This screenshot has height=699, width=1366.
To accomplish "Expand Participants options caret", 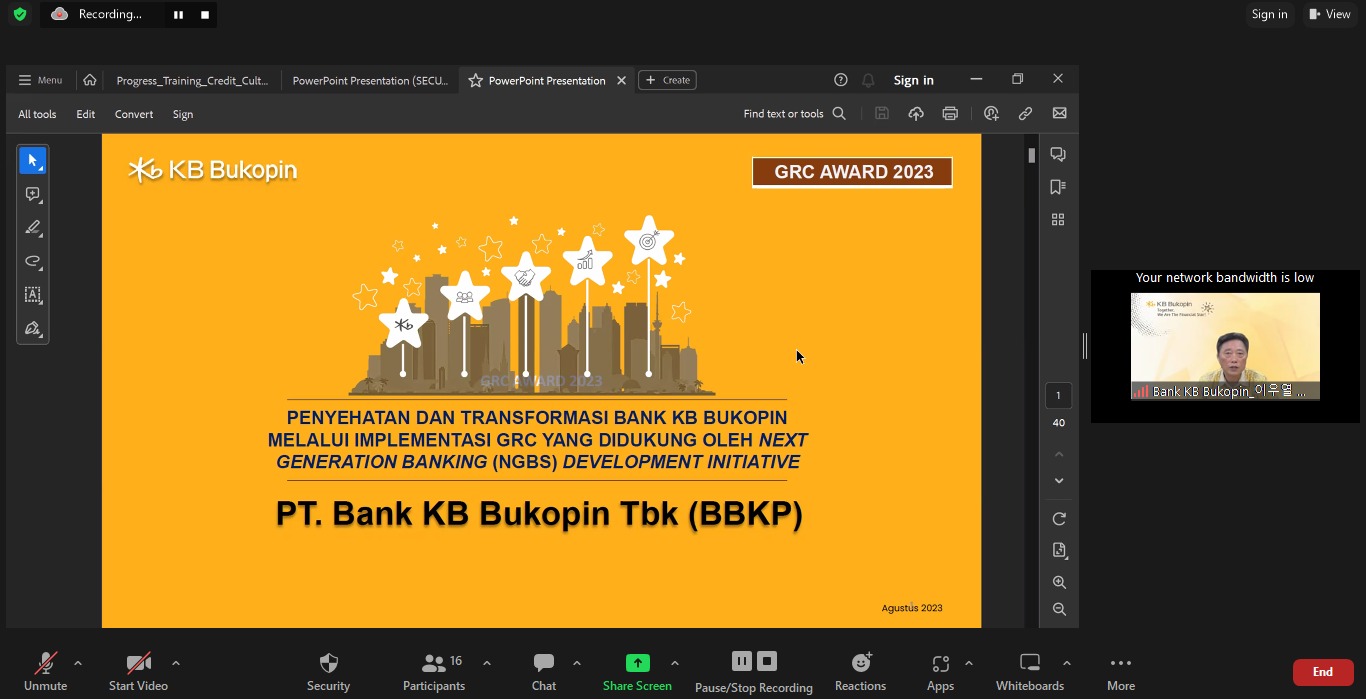I will point(487,663).
